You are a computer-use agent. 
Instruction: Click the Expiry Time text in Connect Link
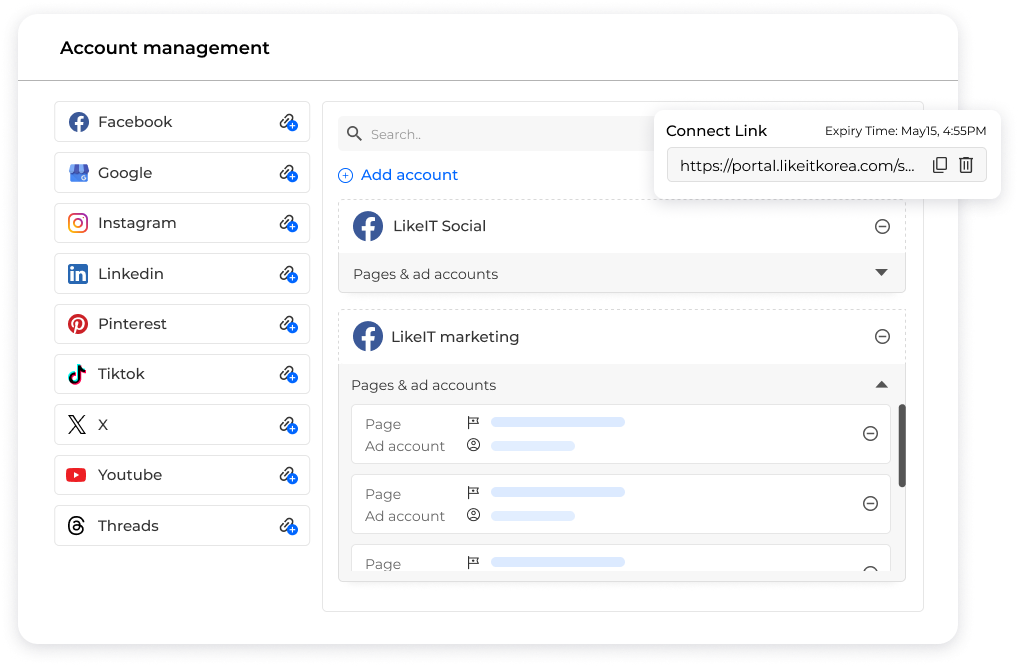[x=905, y=131]
